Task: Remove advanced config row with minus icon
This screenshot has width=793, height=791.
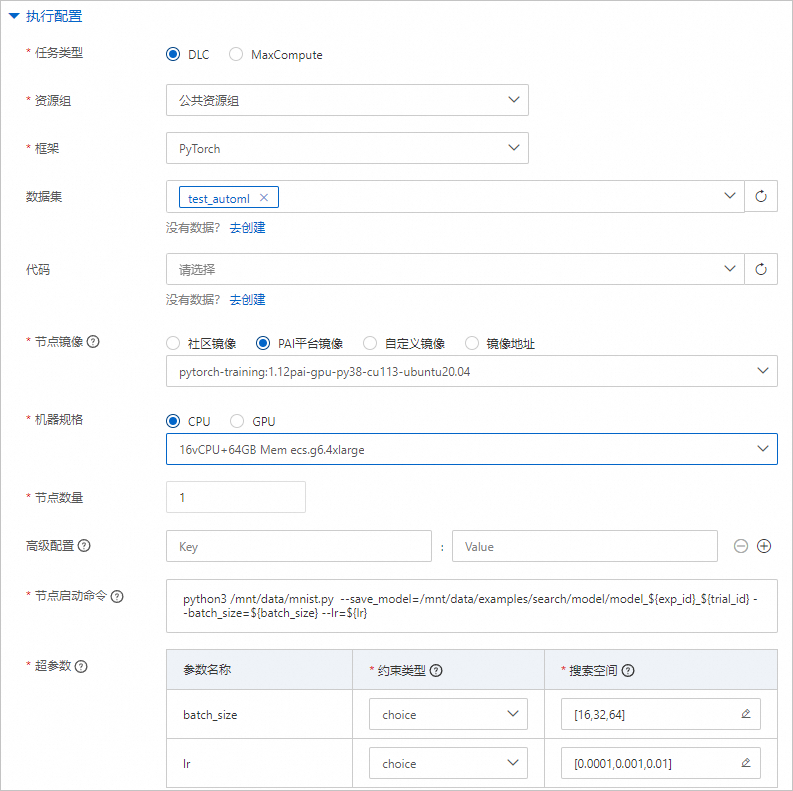Action: (x=741, y=546)
